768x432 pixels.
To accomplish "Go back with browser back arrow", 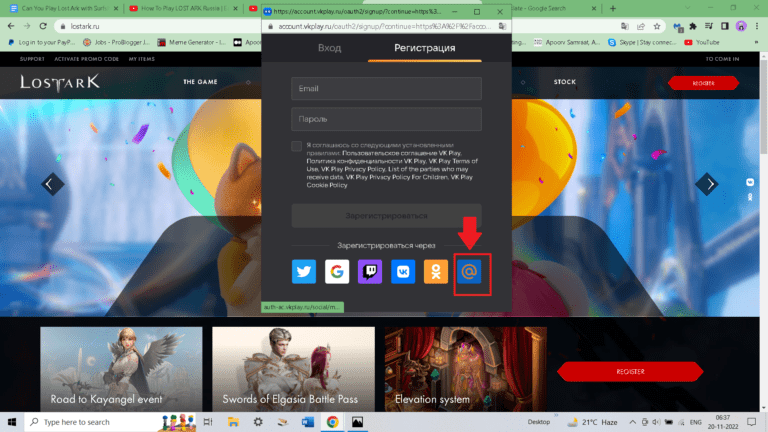I will (11, 26).
